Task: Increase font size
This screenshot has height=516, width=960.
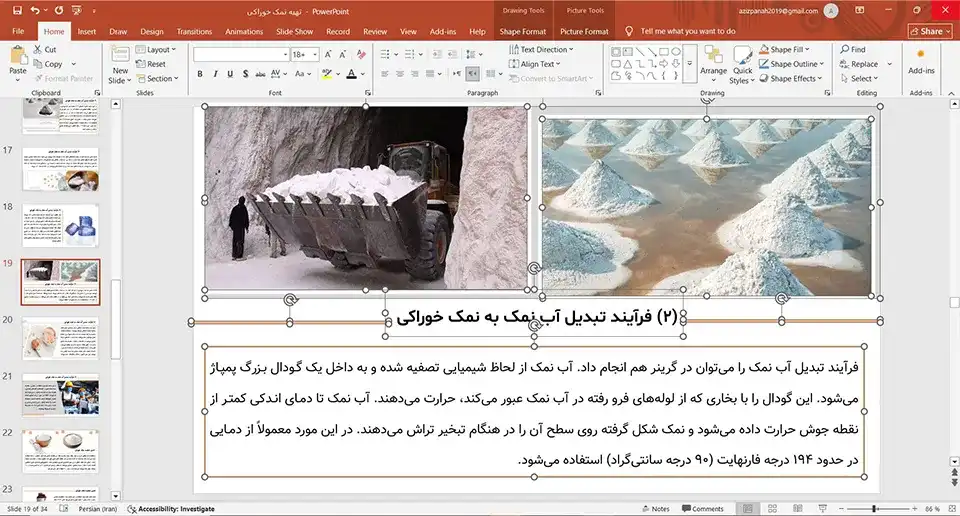Action: [x=328, y=54]
